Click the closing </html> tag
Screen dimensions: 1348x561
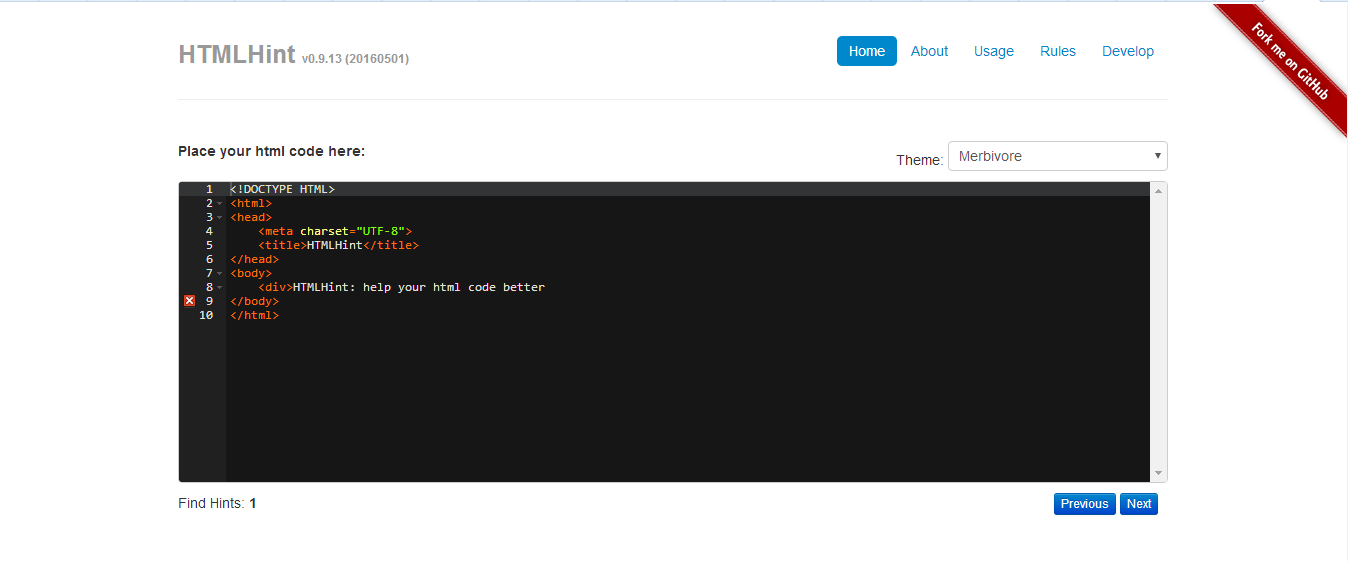[254, 315]
